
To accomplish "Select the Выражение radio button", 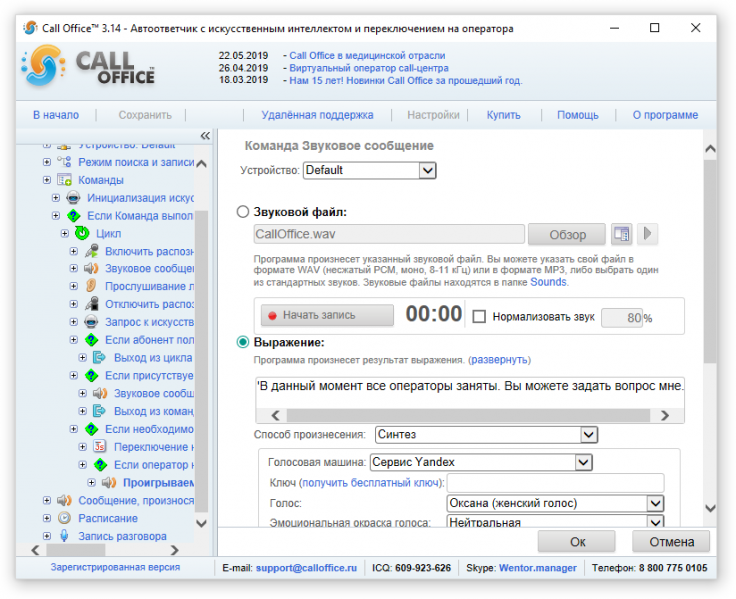I will [x=243, y=342].
